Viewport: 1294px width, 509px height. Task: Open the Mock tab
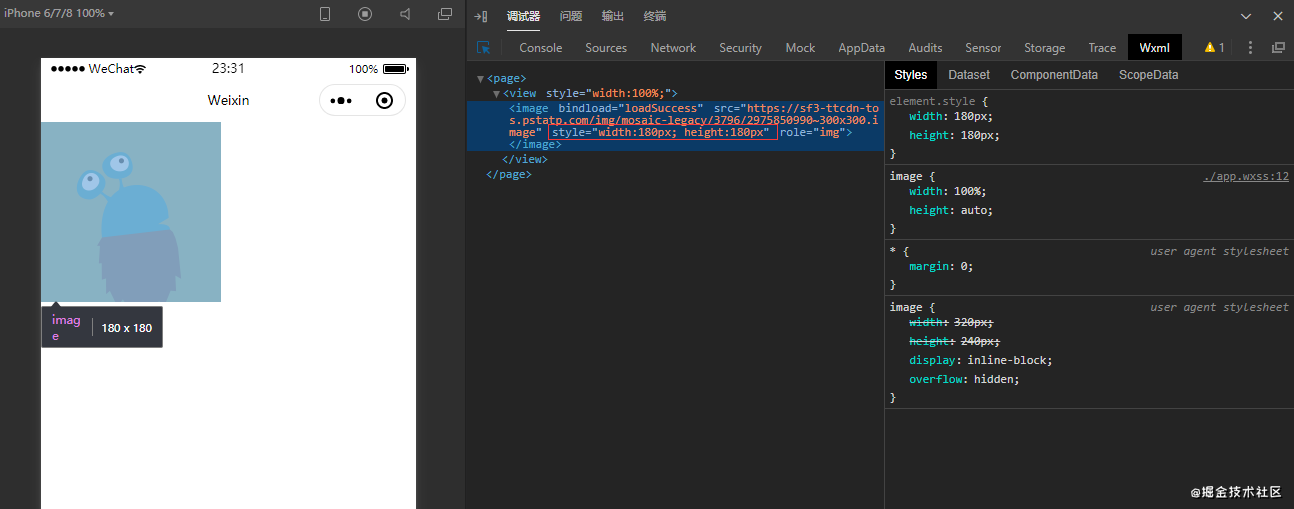coord(800,47)
